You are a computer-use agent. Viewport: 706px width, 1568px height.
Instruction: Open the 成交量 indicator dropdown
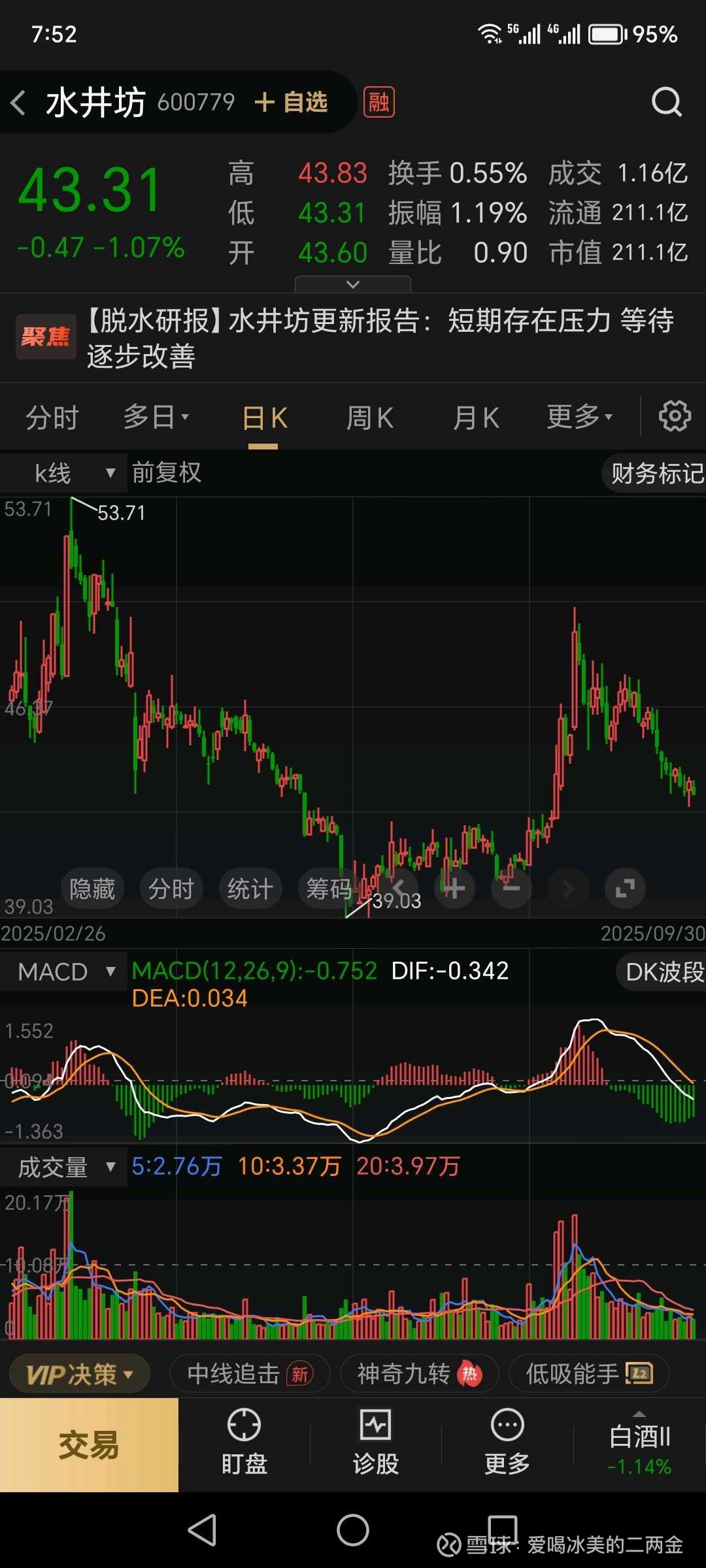(x=63, y=1168)
